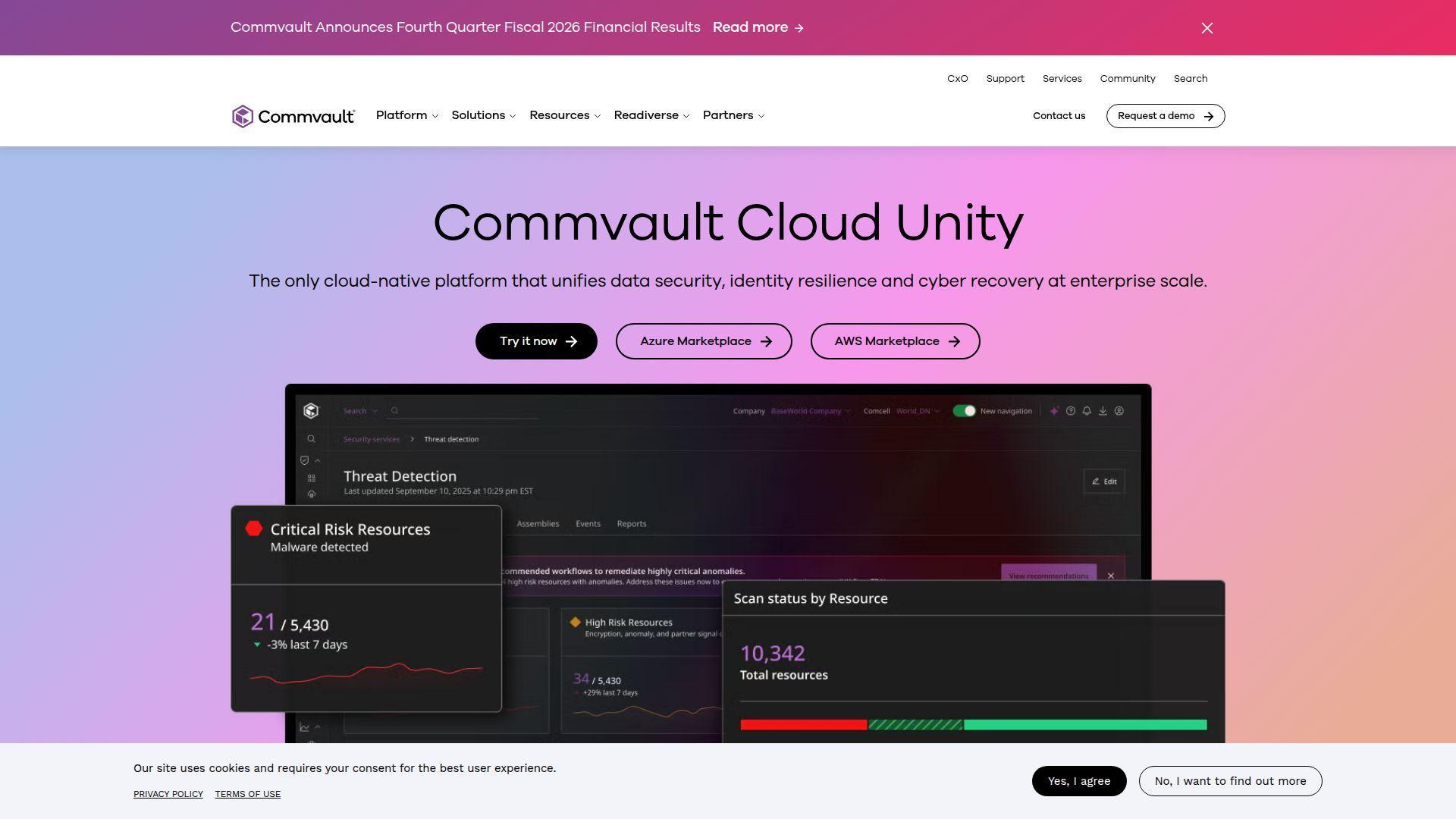This screenshot has width=1456, height=819.
Task: Click the download icon in dashboard header
Action: tap(1103, 411)
